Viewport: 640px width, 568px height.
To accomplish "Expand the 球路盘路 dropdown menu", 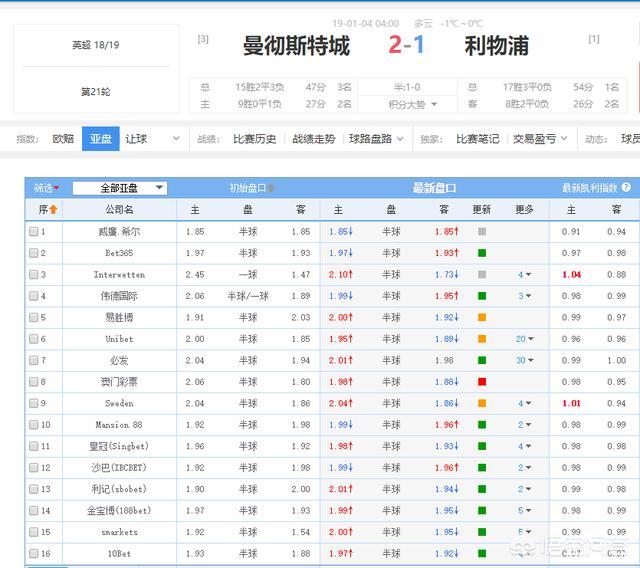I will click(375, 139).
